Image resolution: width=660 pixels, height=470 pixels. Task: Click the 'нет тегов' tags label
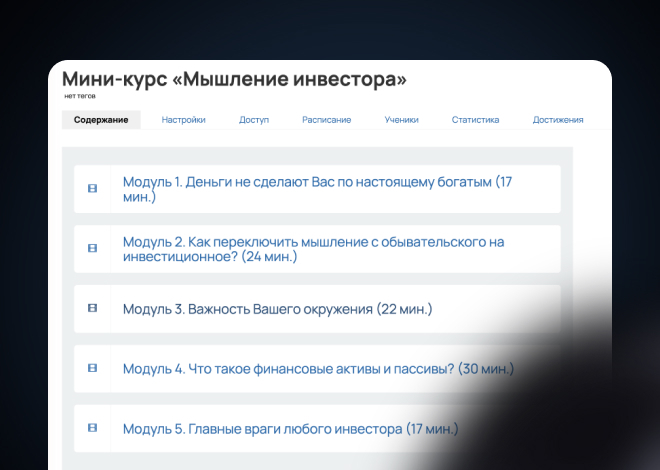(80, 96)
